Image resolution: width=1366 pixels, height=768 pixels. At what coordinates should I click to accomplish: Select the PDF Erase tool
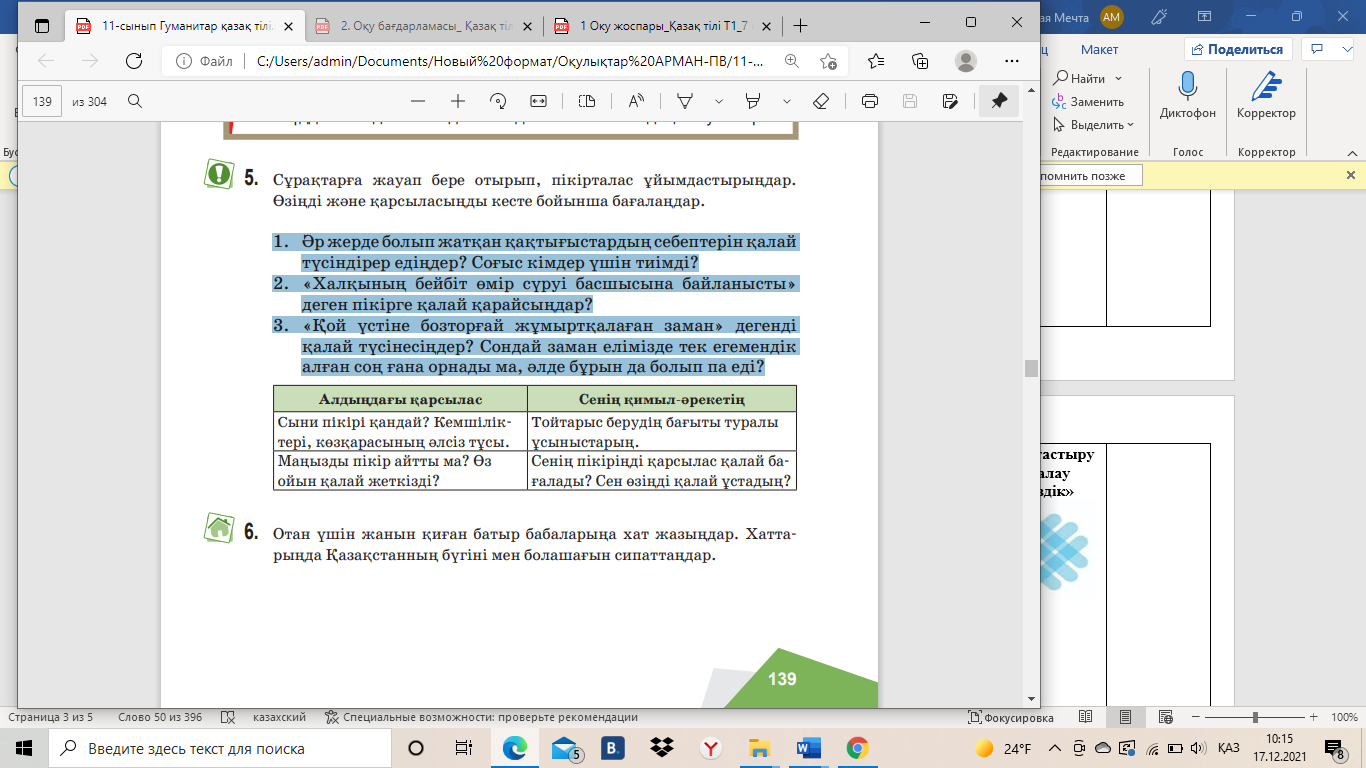tap(821, 101)
